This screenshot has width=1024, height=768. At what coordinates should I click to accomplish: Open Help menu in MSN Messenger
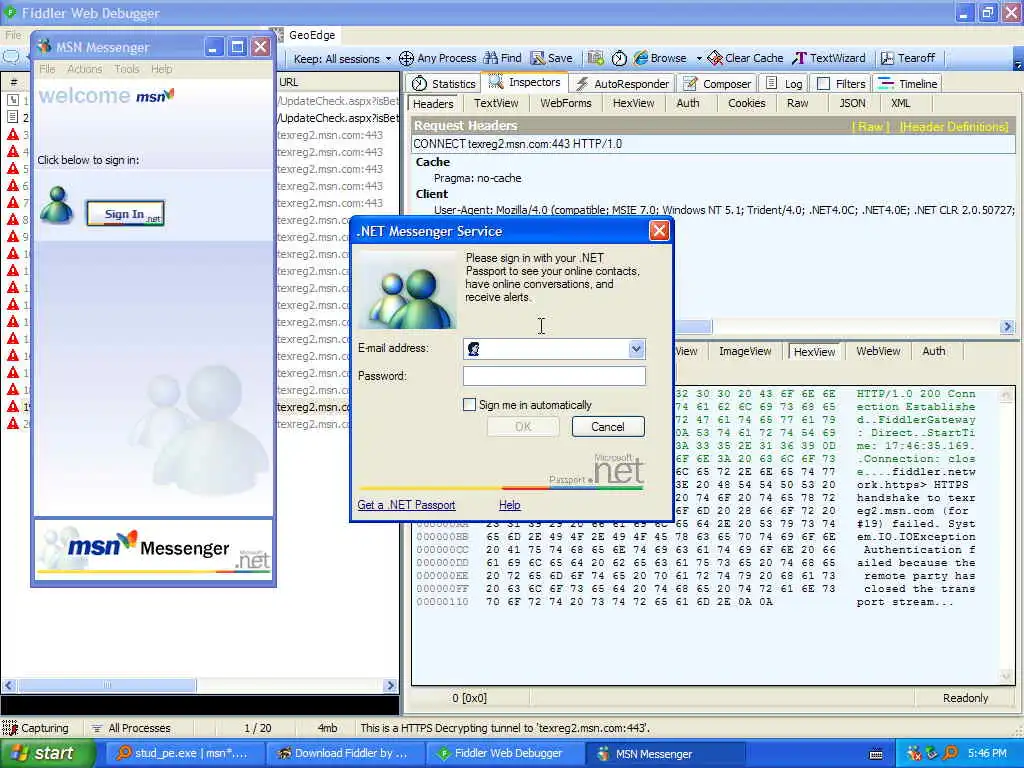162,69
